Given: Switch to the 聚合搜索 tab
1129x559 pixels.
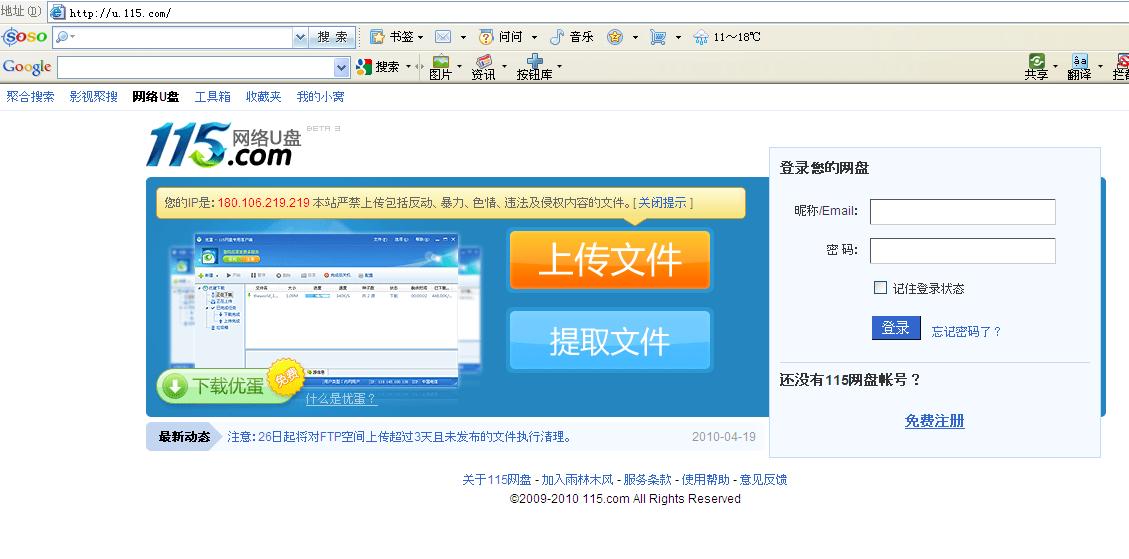Looking at the screenshot, I should click(30, 97).
